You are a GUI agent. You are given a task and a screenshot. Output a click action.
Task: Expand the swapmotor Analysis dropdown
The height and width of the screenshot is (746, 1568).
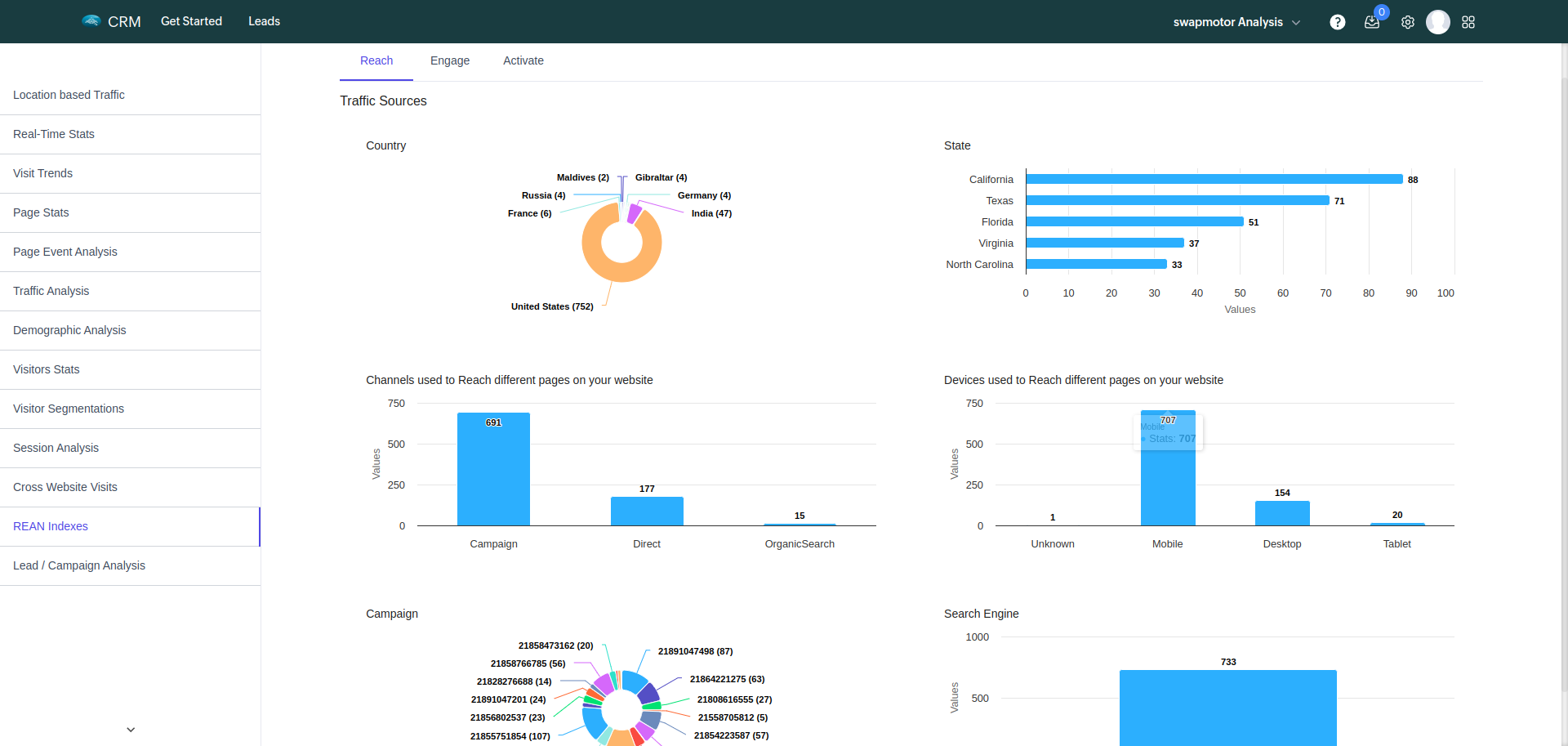pyautogui.click(x=1236, y=22)
